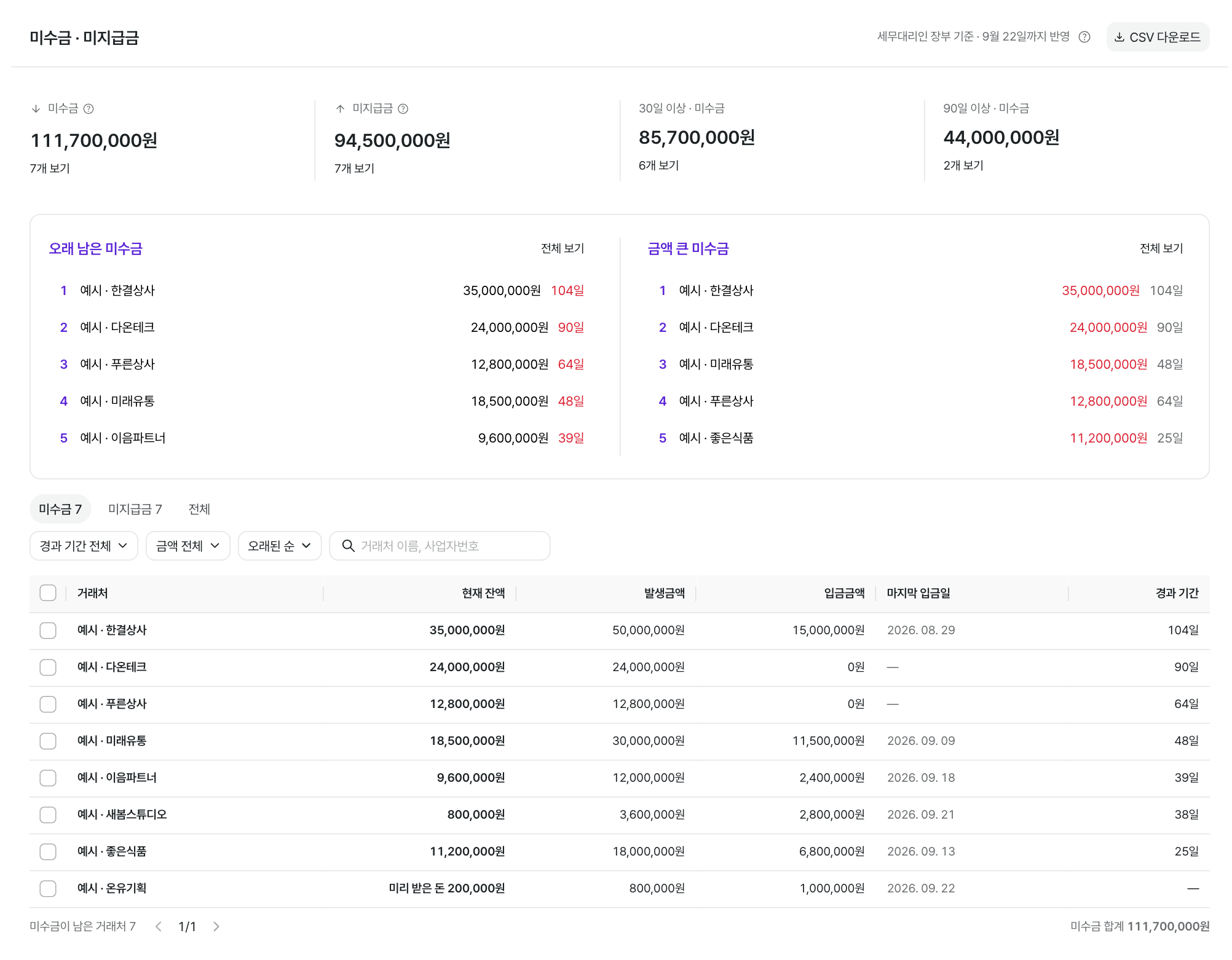The height and width of the screenshot is (960, 1232).
Task: Select the 미수금 7 tab
Action: (60, 509)
